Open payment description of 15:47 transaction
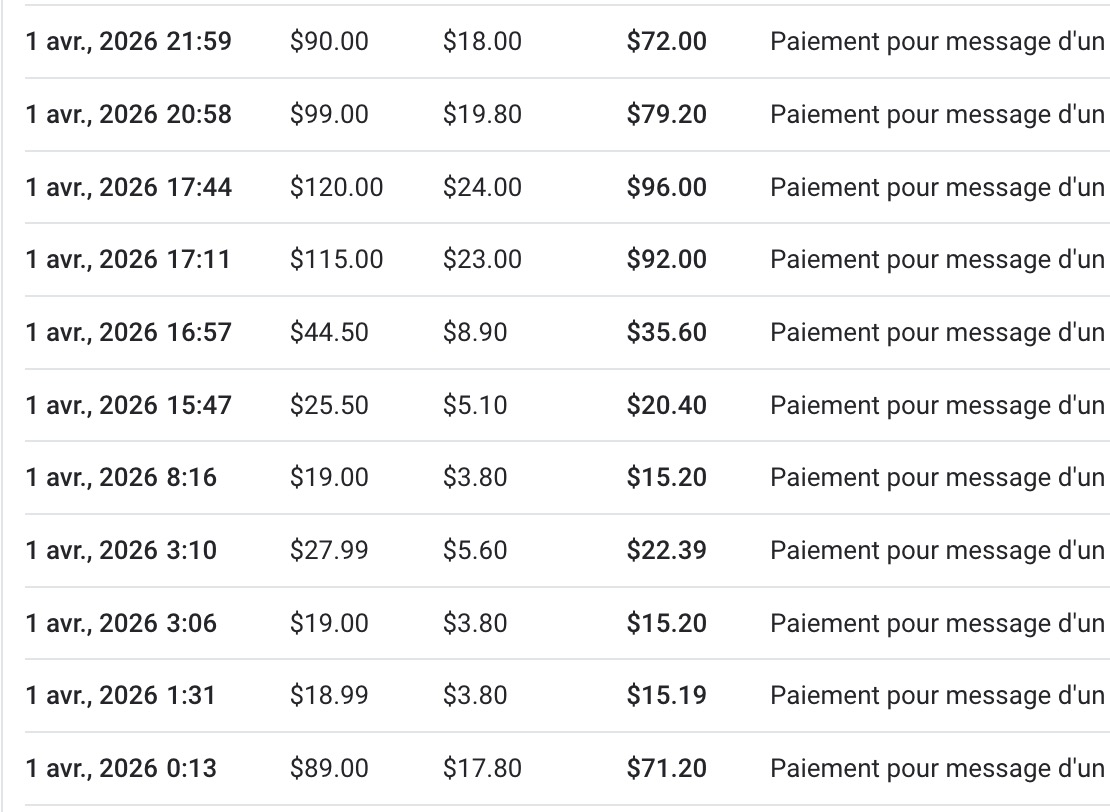Image resolution: width=1110 pixels, height=812 pixels. click(939, 406)
